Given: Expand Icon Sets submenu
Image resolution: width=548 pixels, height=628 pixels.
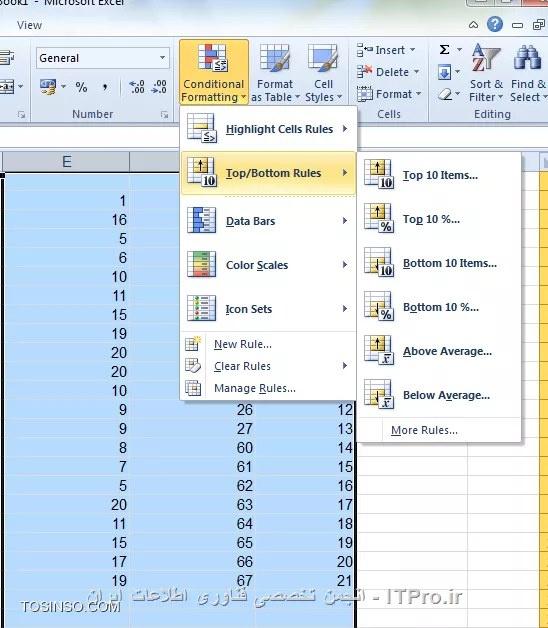Looking at the screenshot, I should (x=268, y=309).
